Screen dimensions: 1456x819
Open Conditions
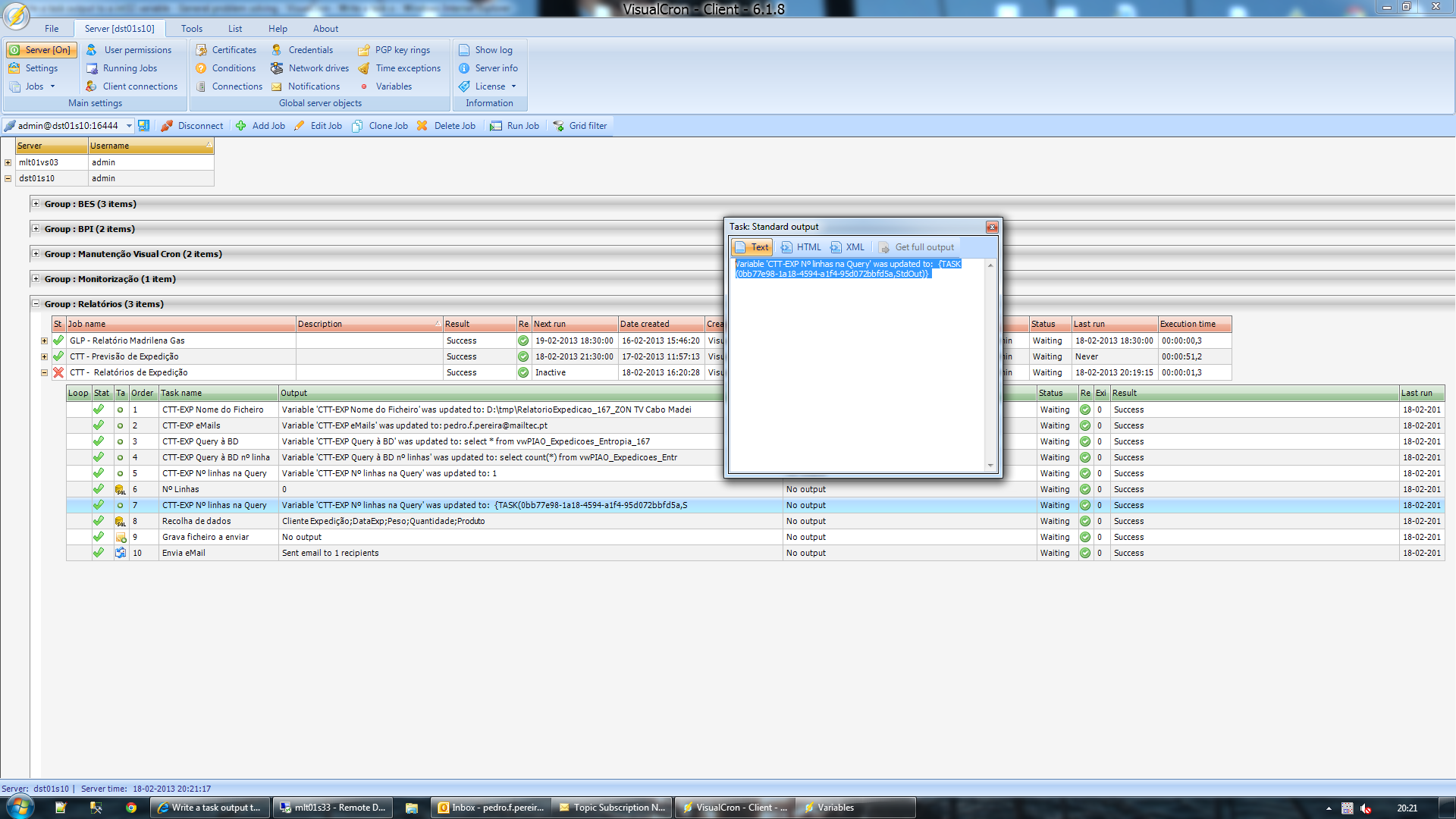(x=226, y=68)
